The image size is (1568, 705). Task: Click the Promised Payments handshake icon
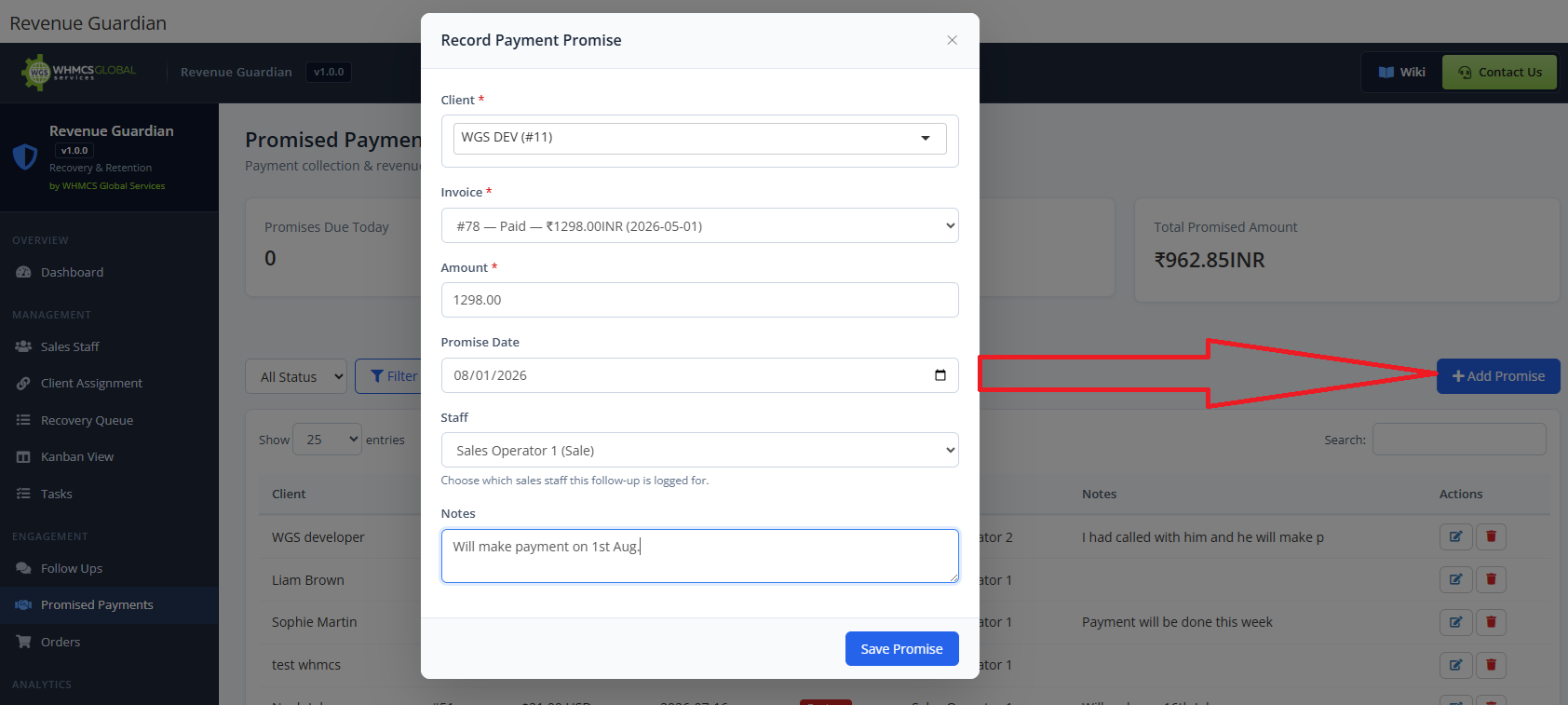(x=23, y=604)
